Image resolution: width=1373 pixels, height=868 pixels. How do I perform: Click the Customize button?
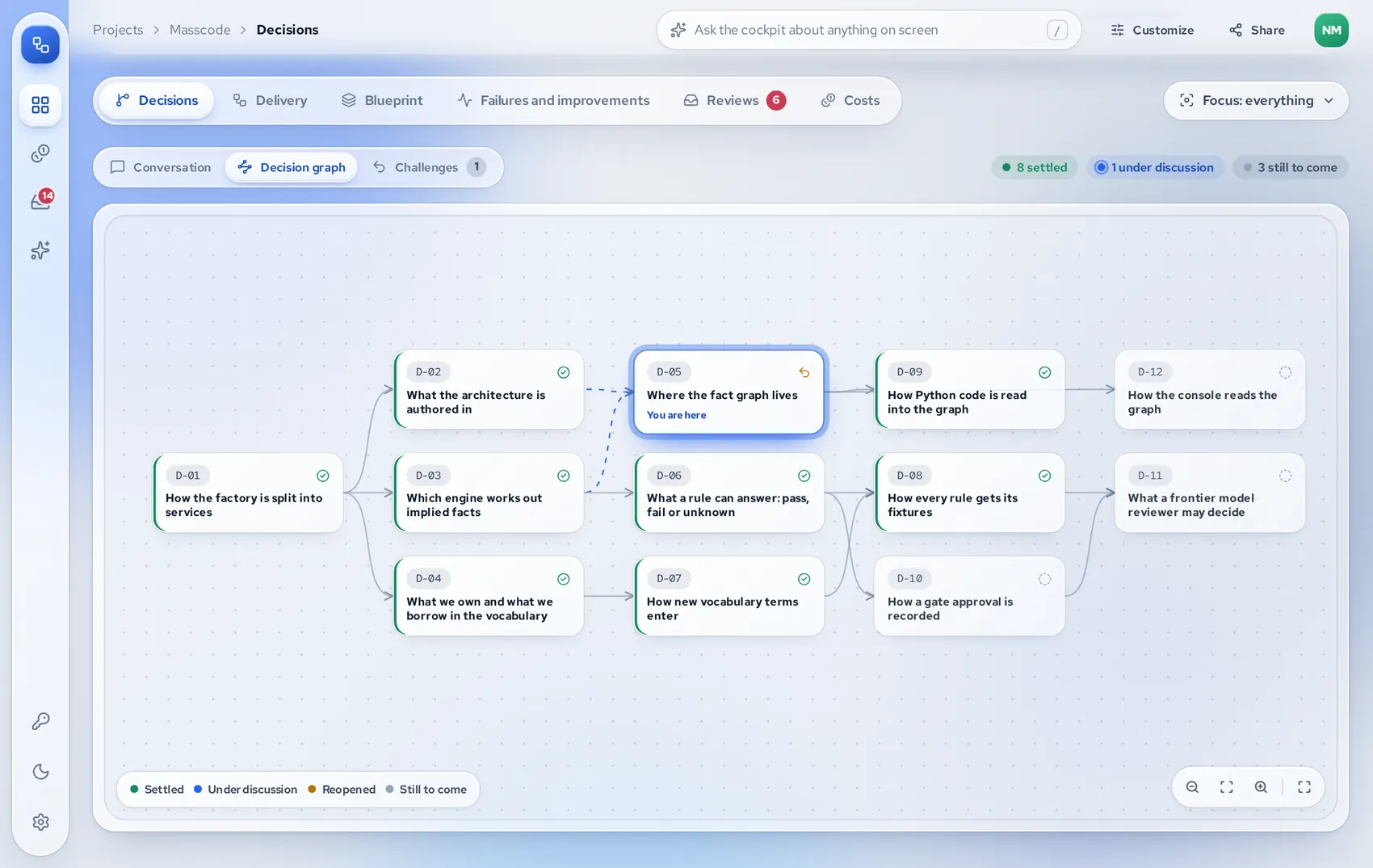click(x=1152, y=30)
